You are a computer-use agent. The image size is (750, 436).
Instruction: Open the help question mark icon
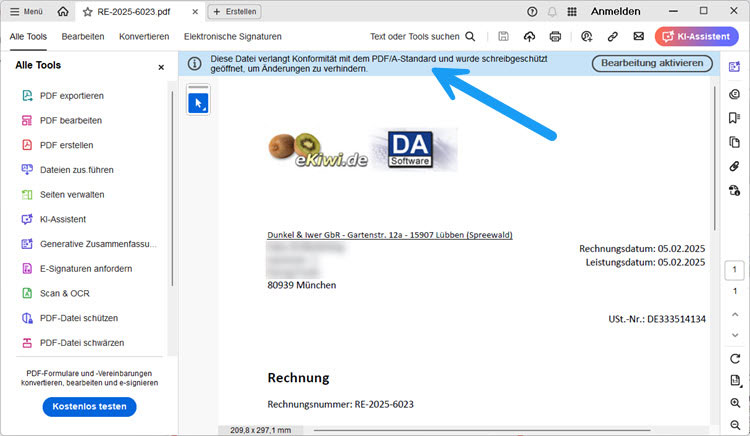tap(532, 12)
